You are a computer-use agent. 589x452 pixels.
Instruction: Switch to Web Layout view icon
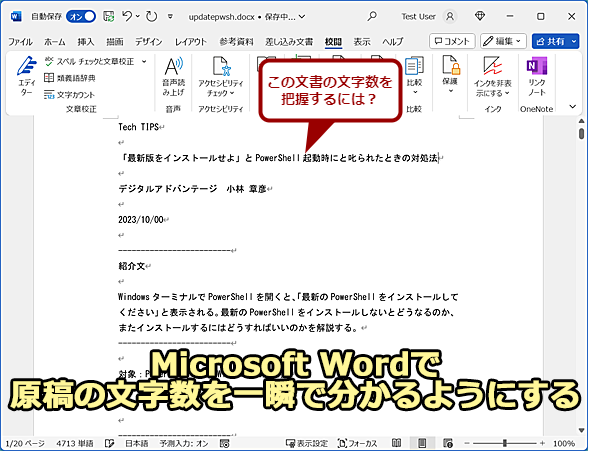pos(448,443)
